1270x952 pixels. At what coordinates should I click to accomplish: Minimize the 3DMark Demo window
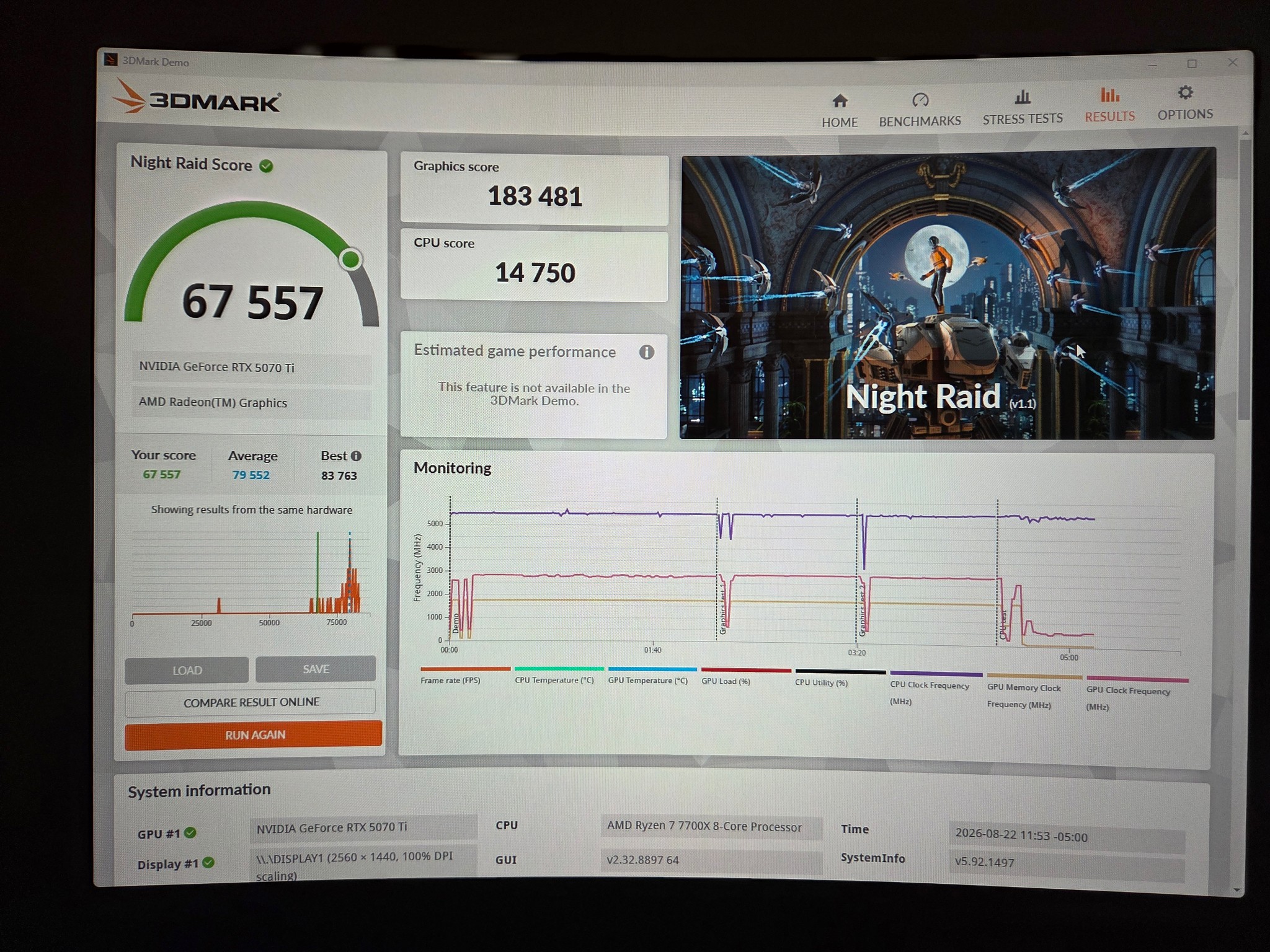(x=1152, y=65)
